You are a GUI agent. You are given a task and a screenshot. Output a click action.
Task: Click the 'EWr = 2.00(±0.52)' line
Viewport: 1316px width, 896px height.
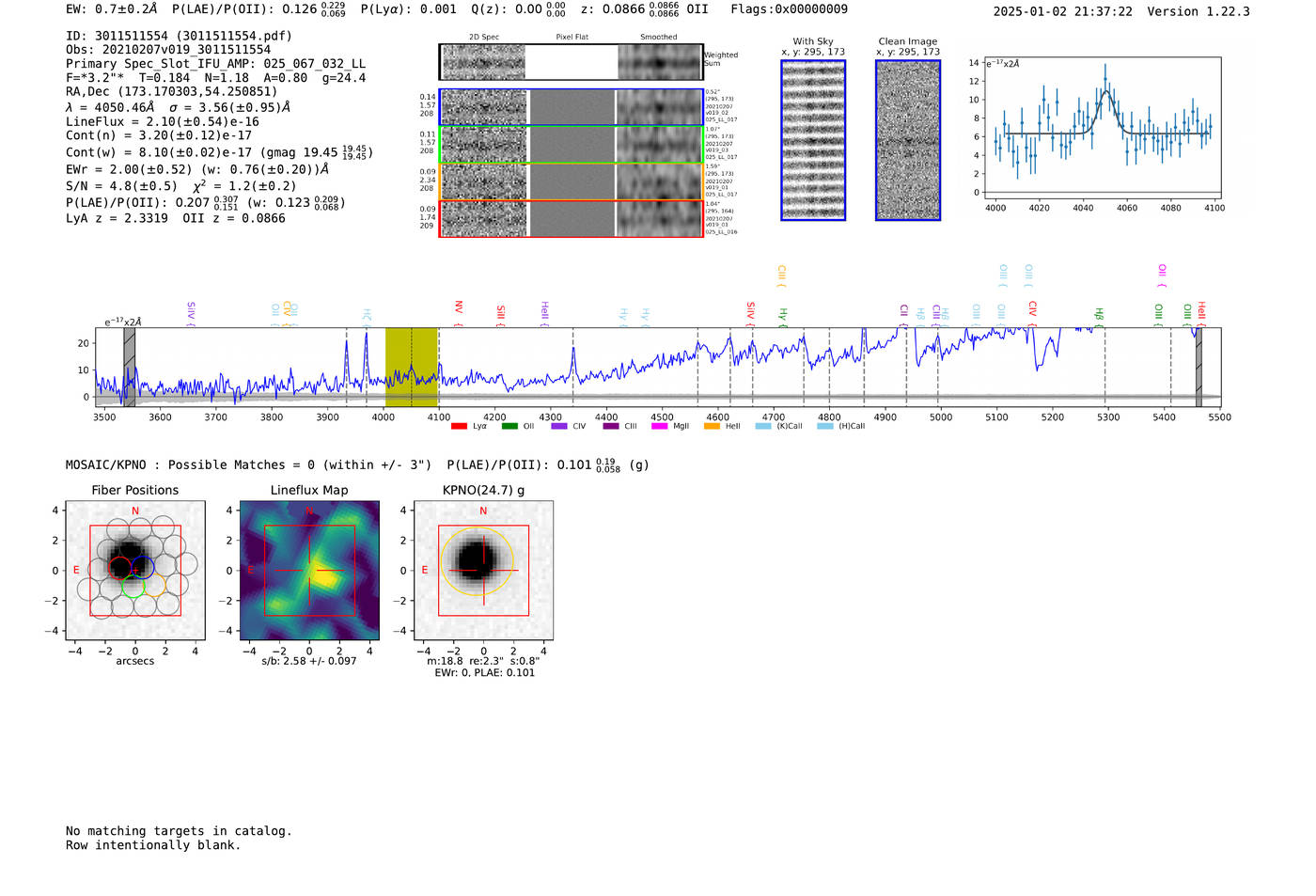click(x=128, y=170)
